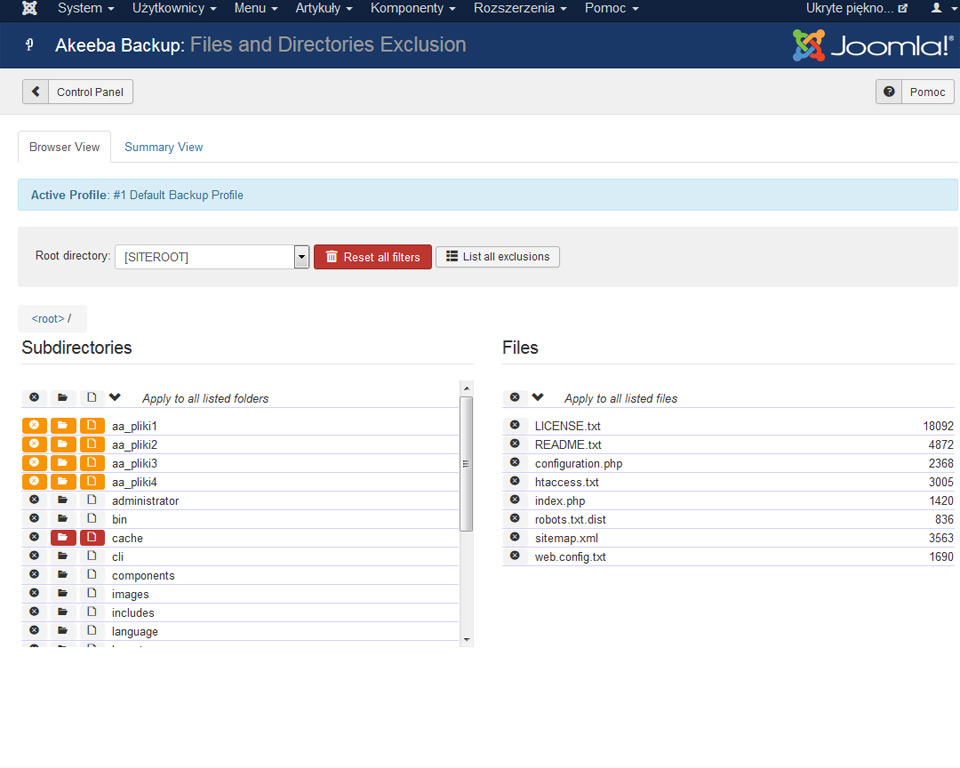Click the exclude icon for administrator folder
Image resolution: width=960 pixels, height=768 pixels.
34,500
